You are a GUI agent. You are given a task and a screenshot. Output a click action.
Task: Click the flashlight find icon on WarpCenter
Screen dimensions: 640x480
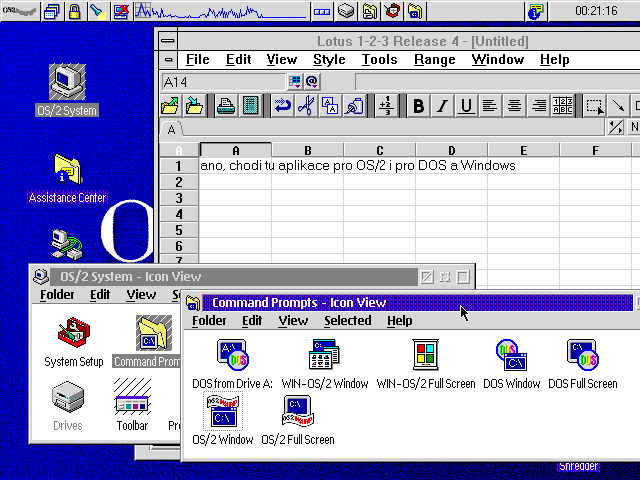point(98,11)
